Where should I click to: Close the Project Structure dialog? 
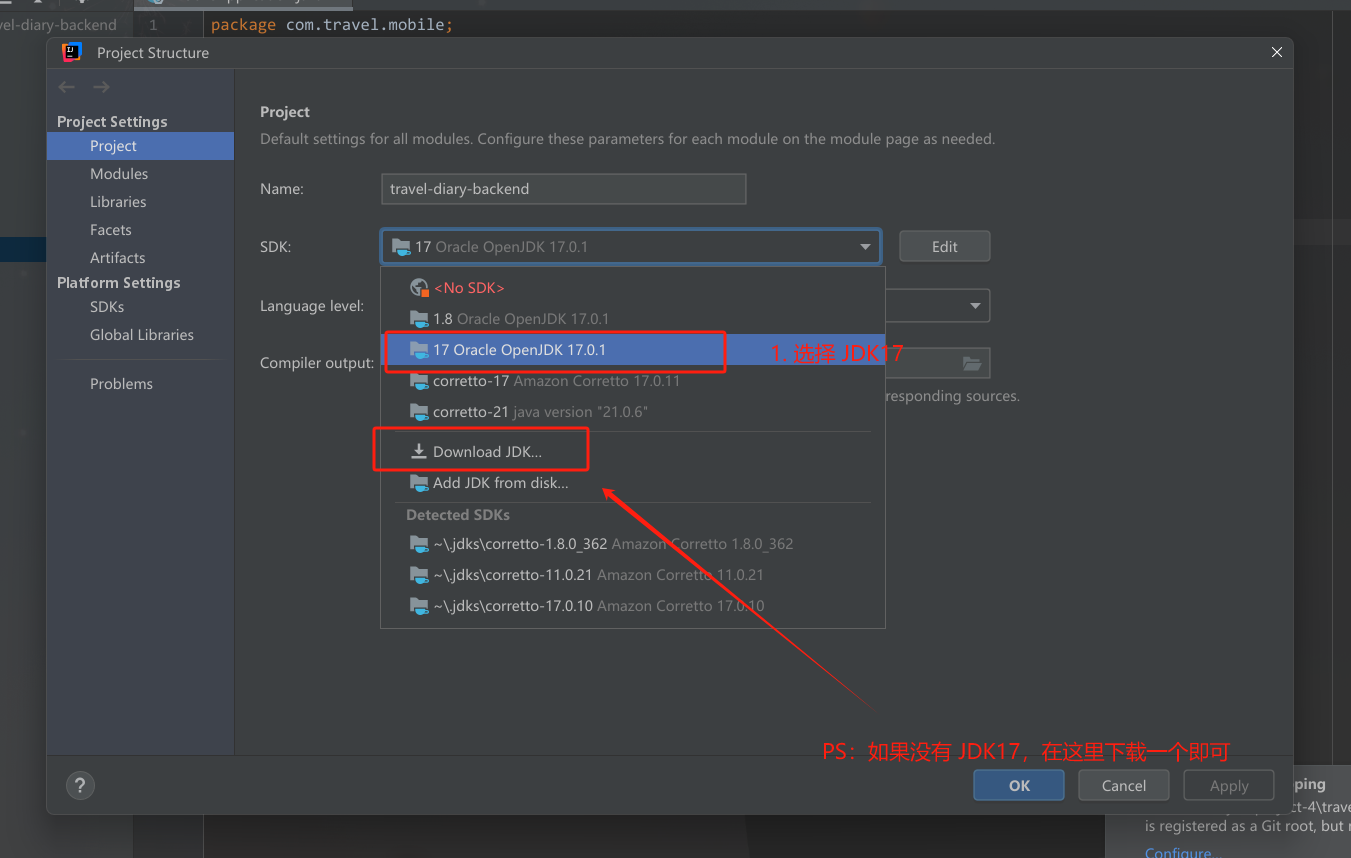(x=1277, y=52)
